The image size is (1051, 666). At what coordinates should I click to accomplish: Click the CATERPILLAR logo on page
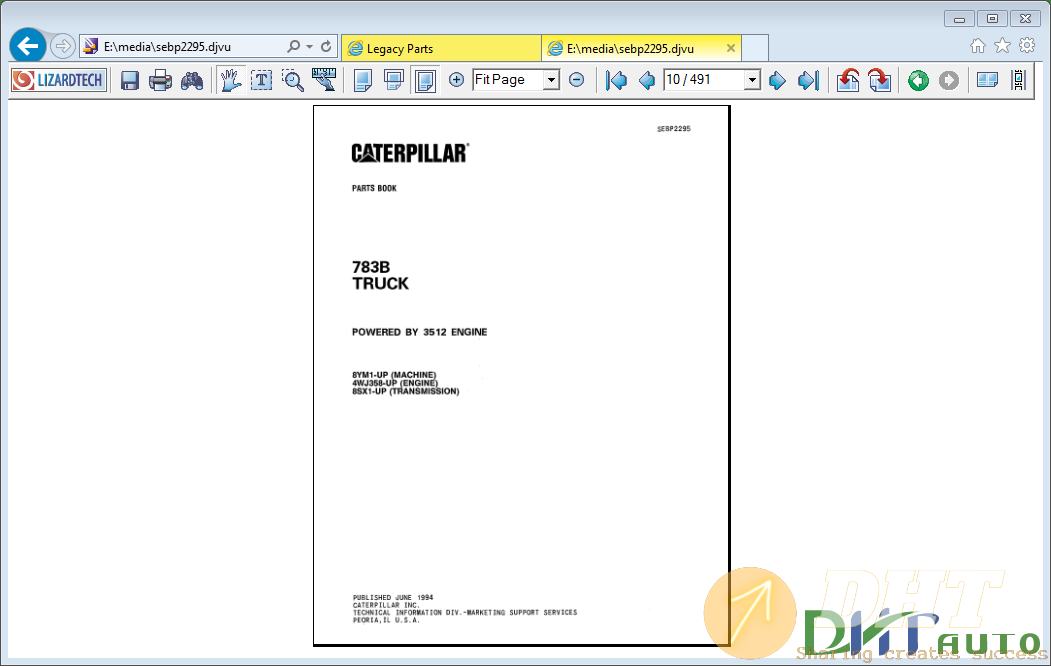(410, 153)
